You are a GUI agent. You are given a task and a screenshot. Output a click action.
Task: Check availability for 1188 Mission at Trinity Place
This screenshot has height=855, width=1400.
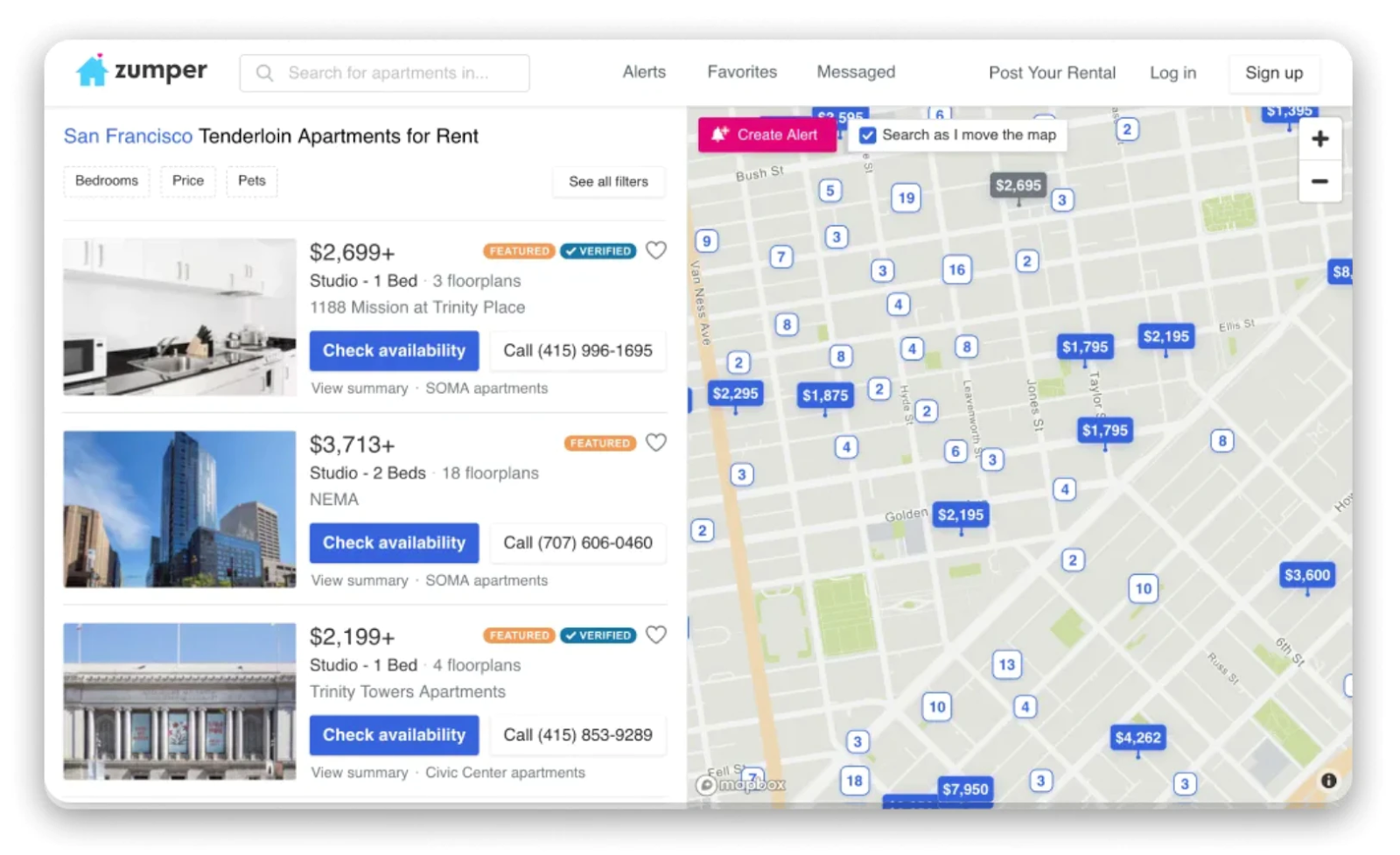point(394,351)
